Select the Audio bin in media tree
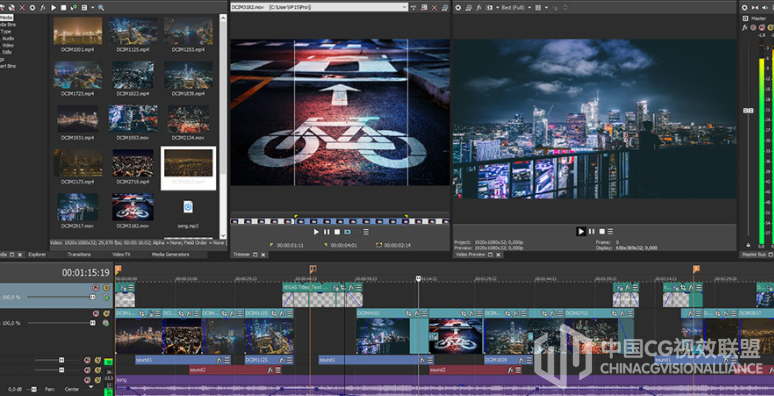 [8, 38]
